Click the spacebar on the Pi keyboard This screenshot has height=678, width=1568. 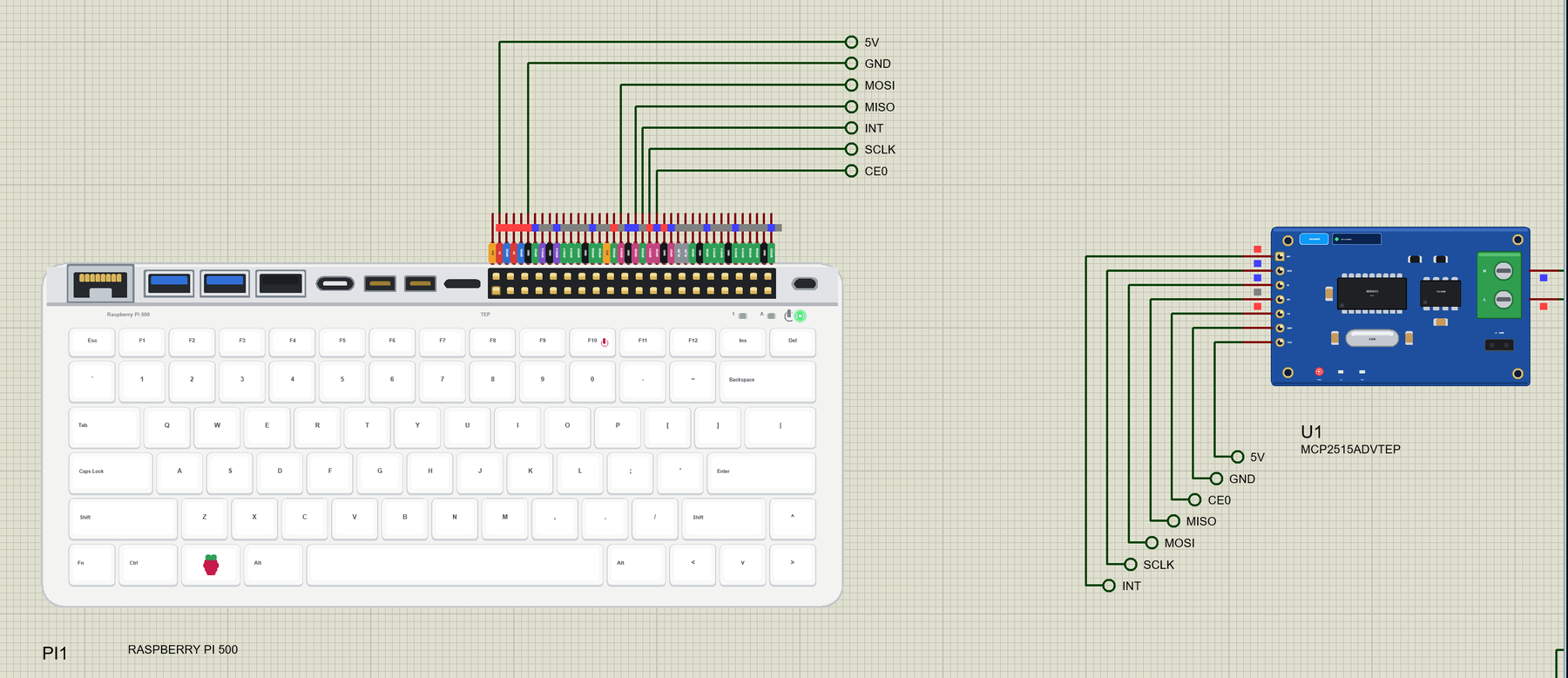455,565
